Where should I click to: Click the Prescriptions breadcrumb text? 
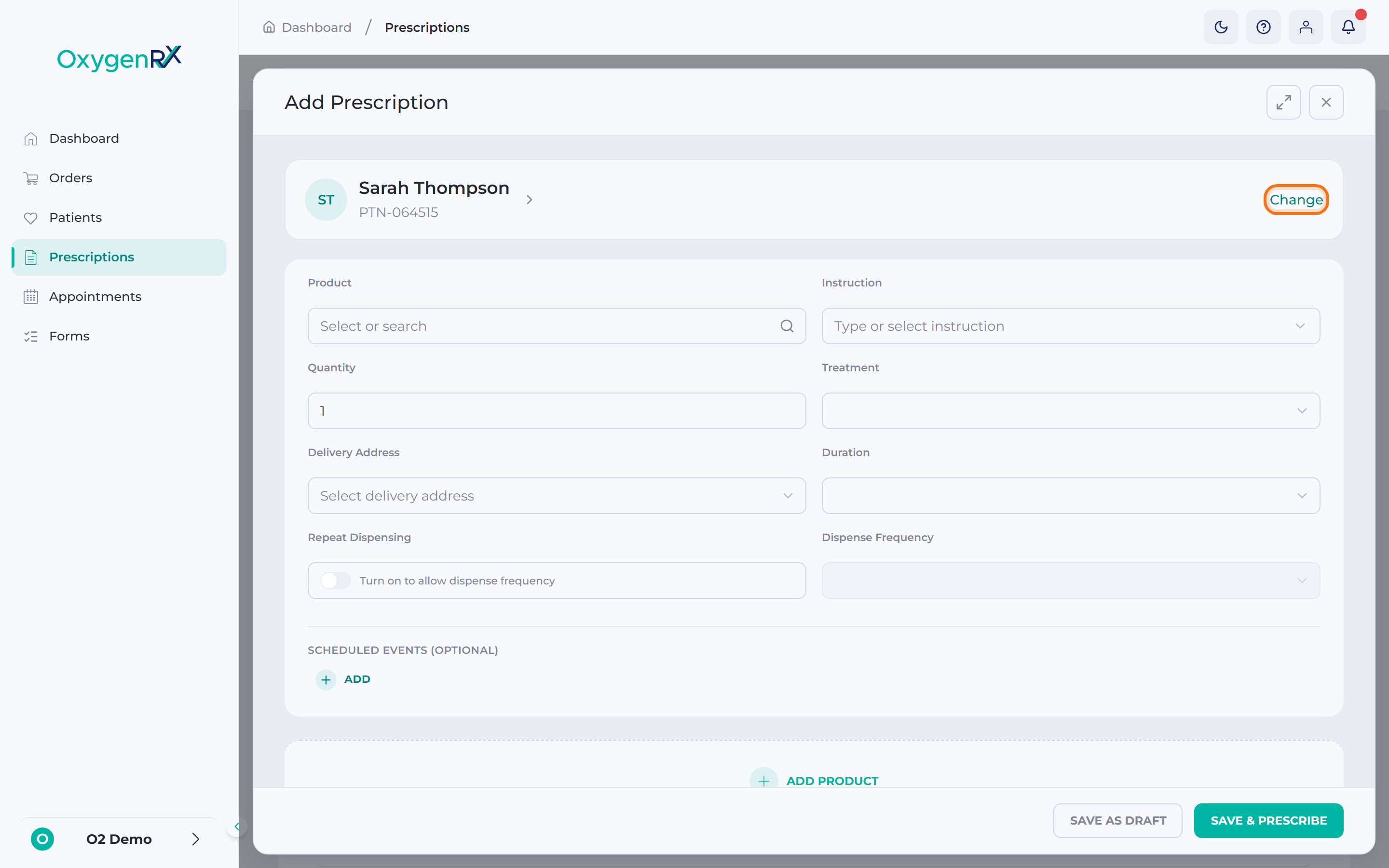click(427, 27)
